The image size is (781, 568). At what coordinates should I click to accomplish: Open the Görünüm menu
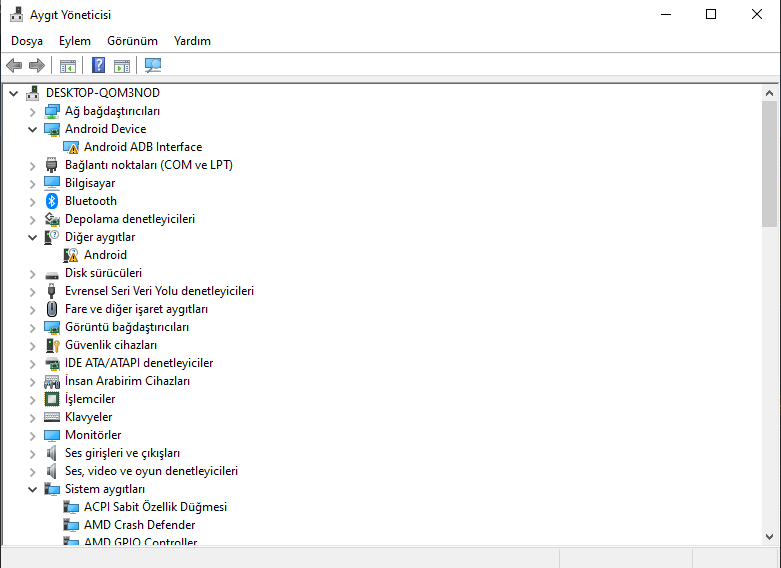tap(132, 41)
